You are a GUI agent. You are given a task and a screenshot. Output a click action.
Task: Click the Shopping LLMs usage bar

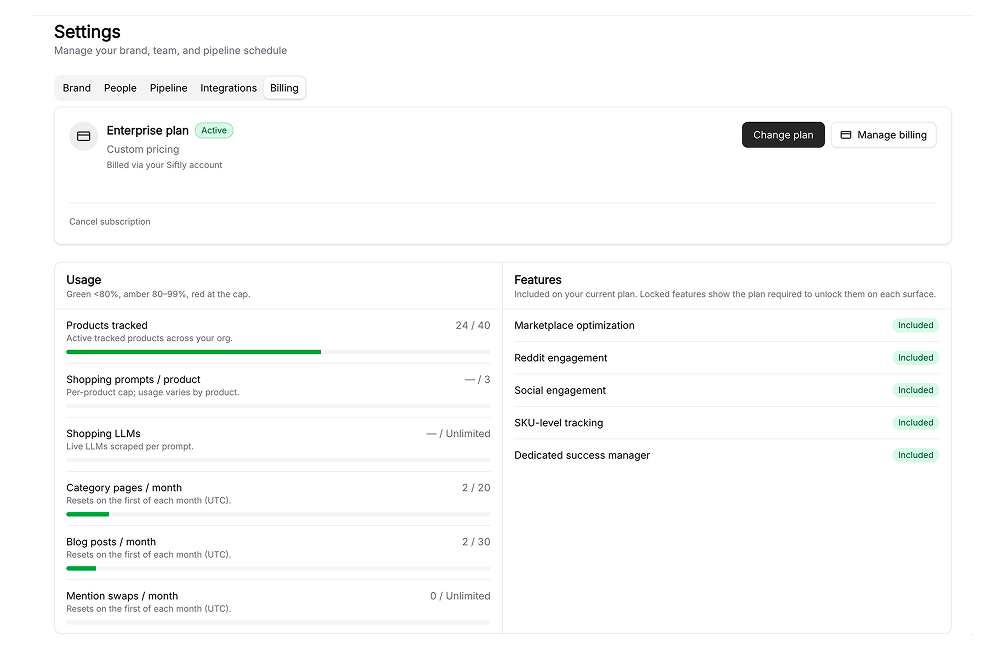pyautogui.click(x=278, y=460)
